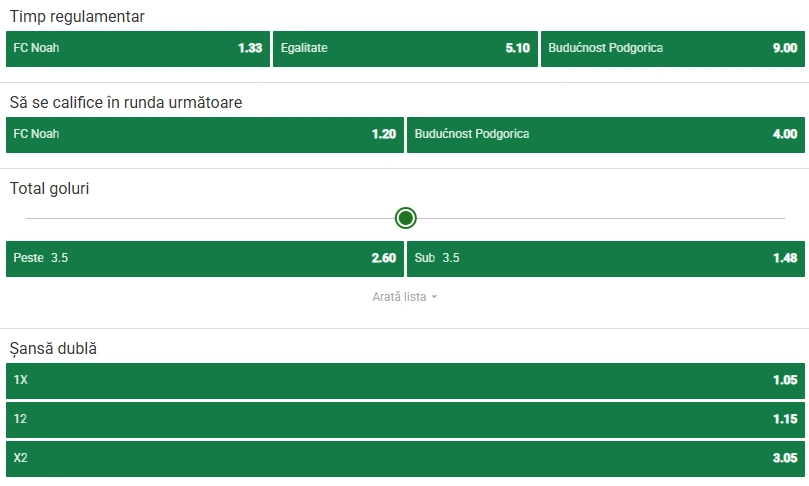This screenshot has height=486, width=809.
Task: Click the slider track left of the handle
Action: (x=210, y=218)
